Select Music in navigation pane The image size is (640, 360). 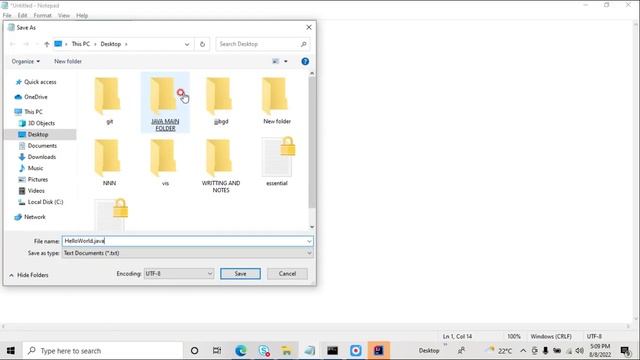[x=31, y=168]
